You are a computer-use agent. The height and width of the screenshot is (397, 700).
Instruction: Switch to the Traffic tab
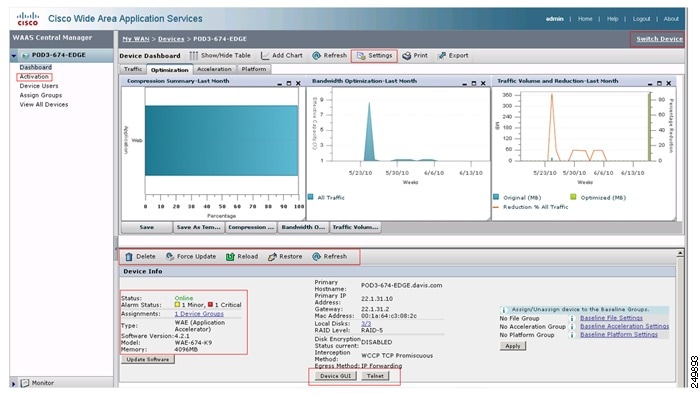133,69
